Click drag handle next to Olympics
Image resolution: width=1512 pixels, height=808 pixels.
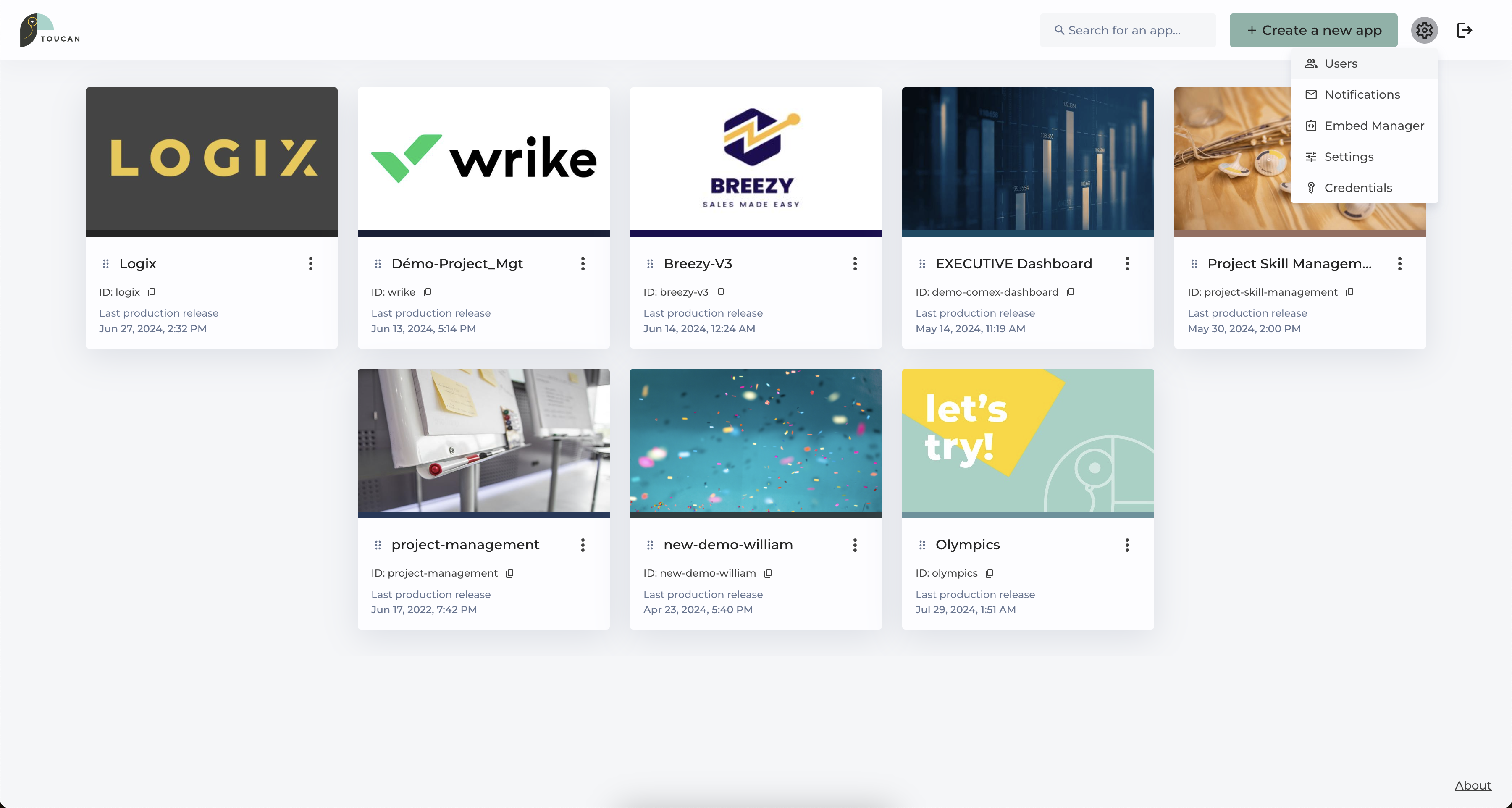coord(922,545)
